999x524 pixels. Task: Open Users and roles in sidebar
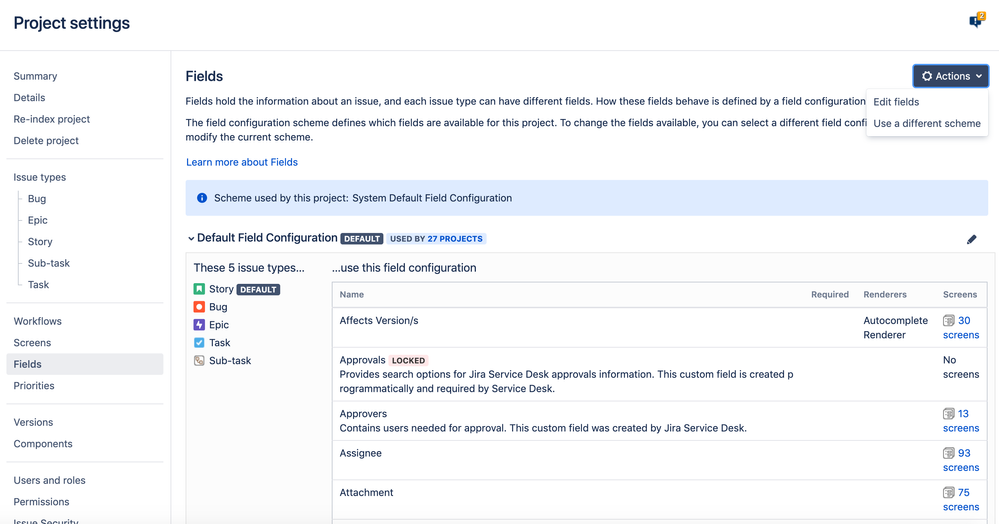tap(49, 480)
